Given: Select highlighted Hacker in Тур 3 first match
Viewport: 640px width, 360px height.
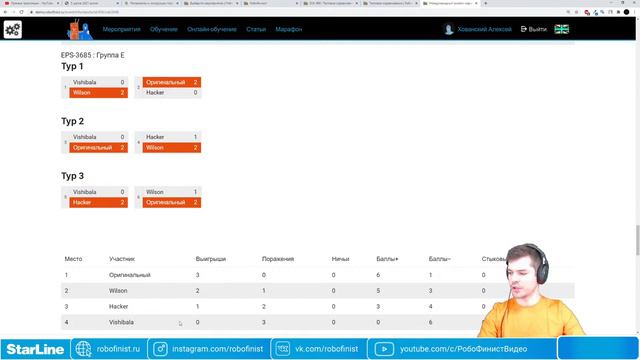Looking at the screenshot, I should (x=98, y=202).
